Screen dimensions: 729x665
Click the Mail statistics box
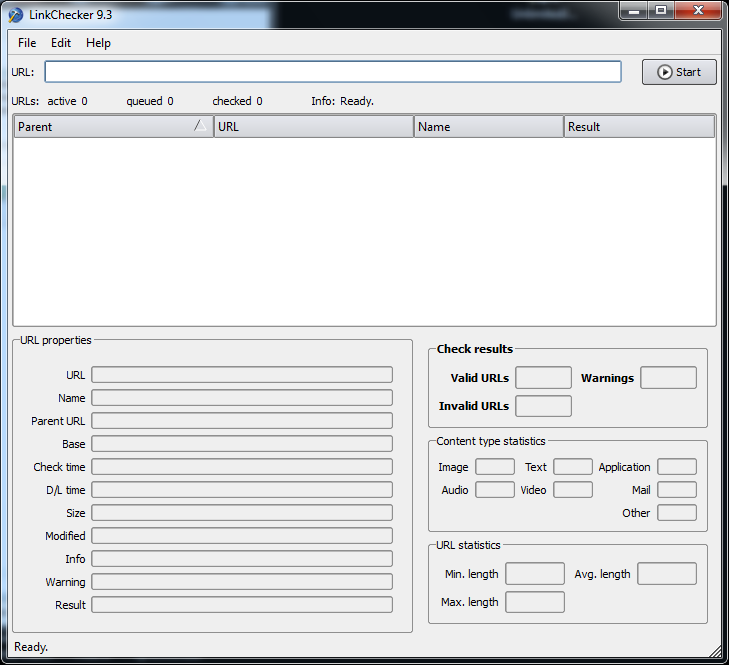[677, 490]
